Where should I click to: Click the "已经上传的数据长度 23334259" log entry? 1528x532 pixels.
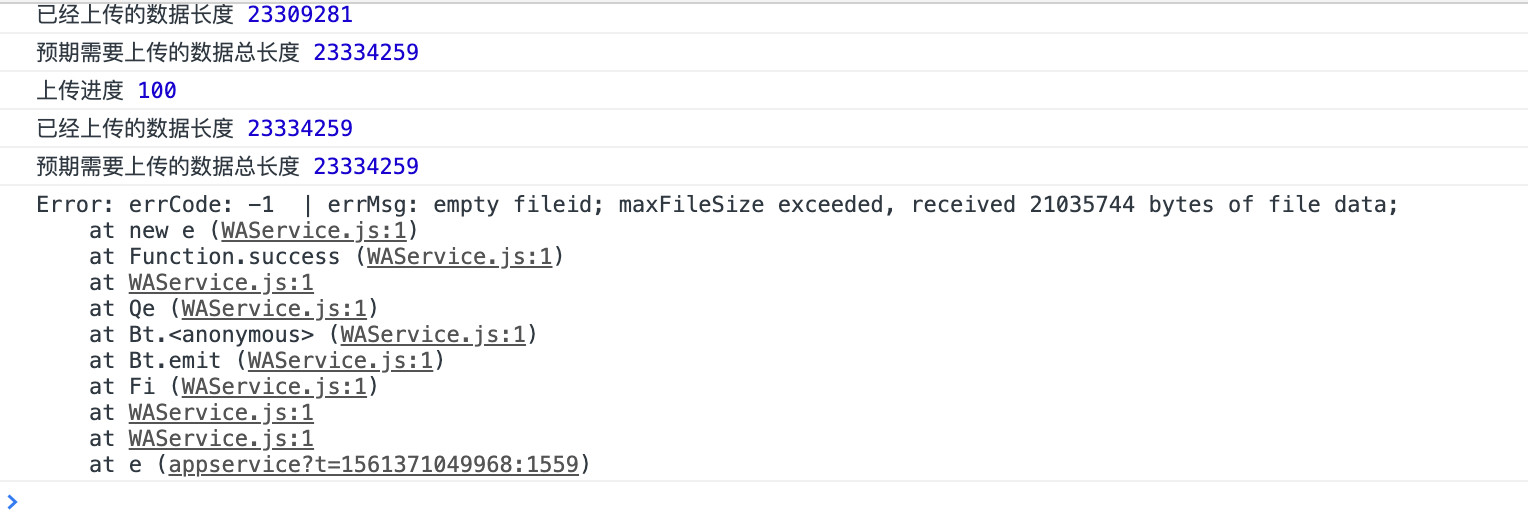click(x=195, y=129)
